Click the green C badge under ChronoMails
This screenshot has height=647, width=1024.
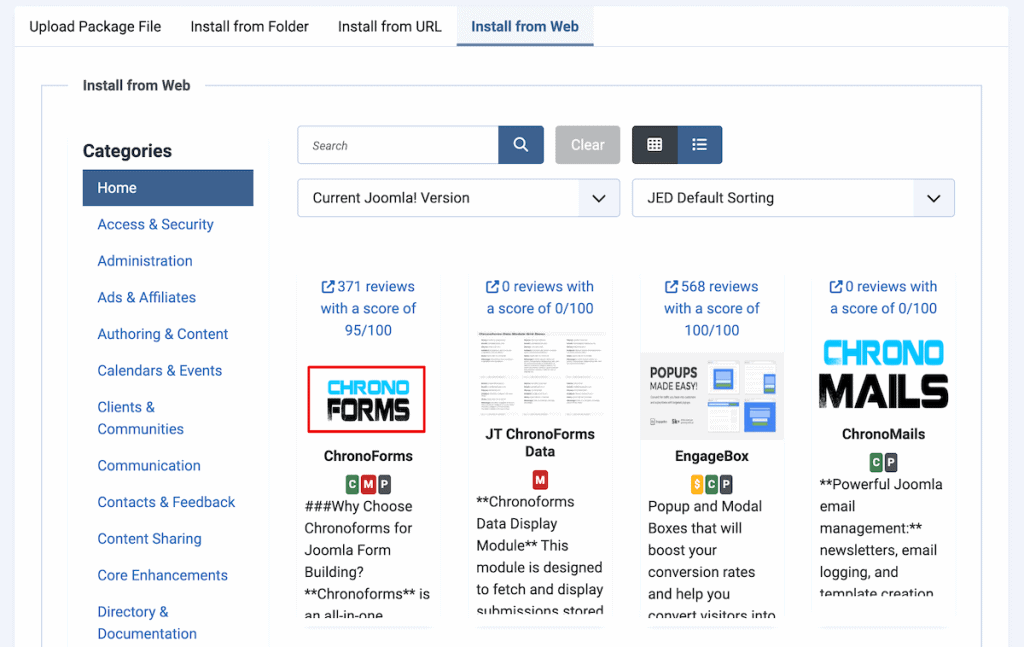876,462
